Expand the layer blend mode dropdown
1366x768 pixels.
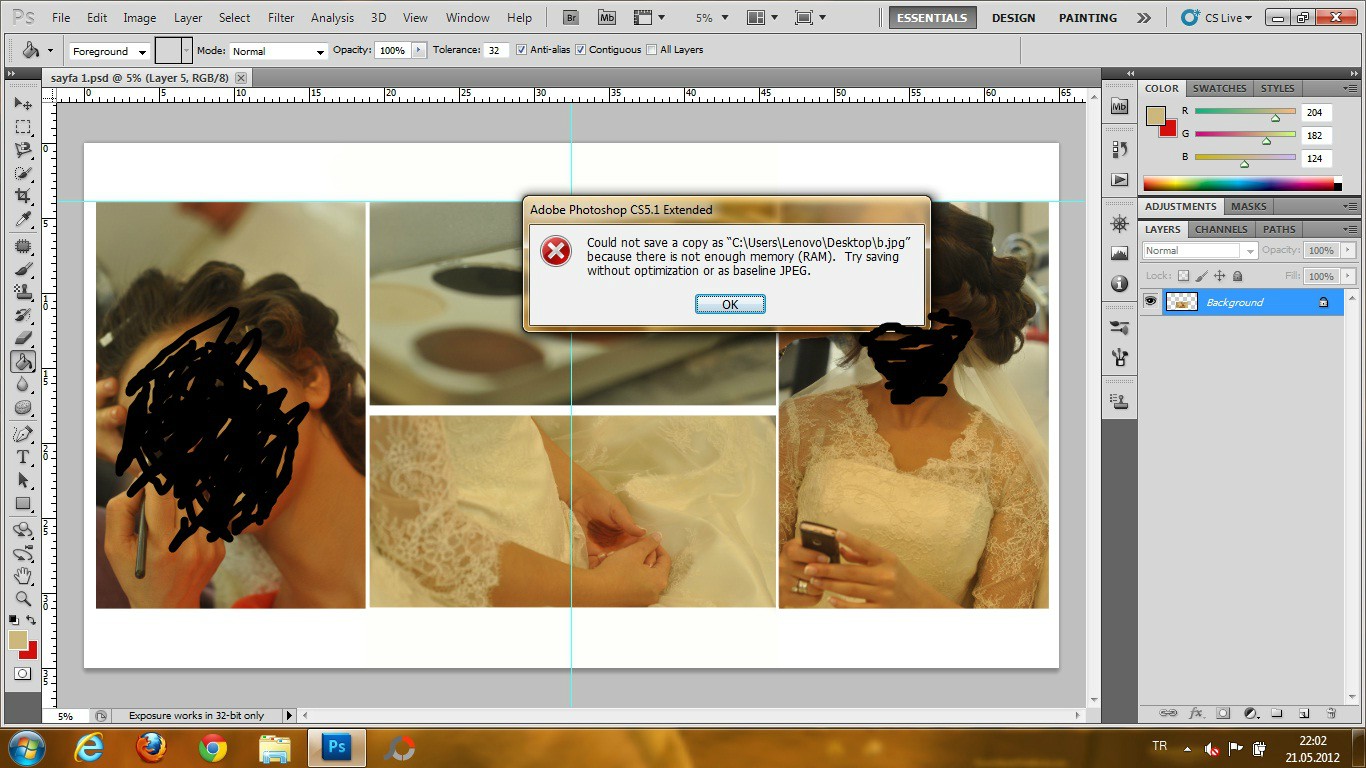pyautogui.click(x=1199, y=251)
